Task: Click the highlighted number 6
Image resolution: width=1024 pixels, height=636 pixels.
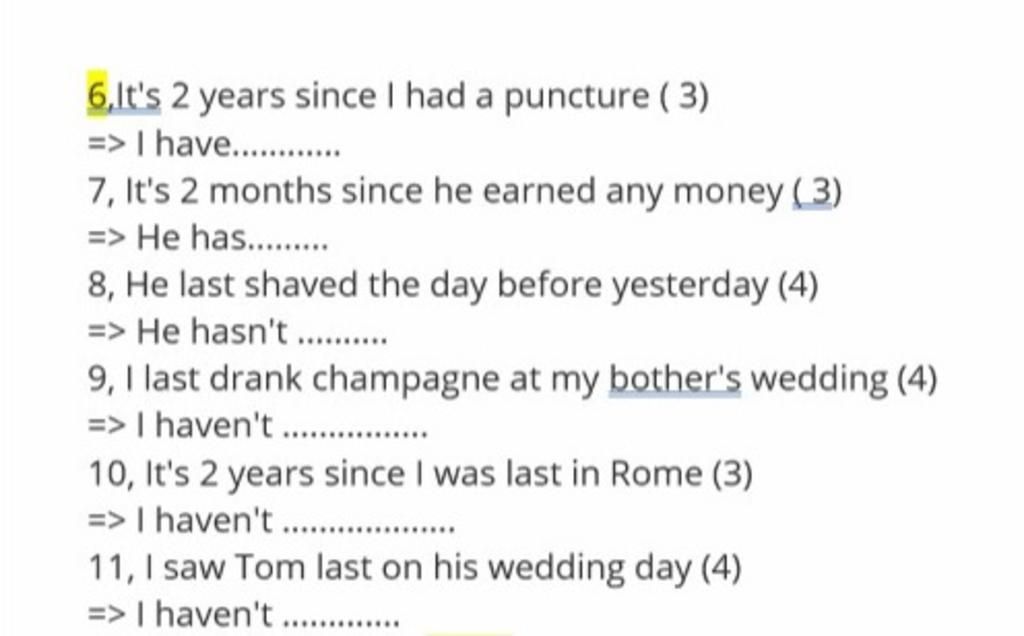Action: click(x=97, y=95)
